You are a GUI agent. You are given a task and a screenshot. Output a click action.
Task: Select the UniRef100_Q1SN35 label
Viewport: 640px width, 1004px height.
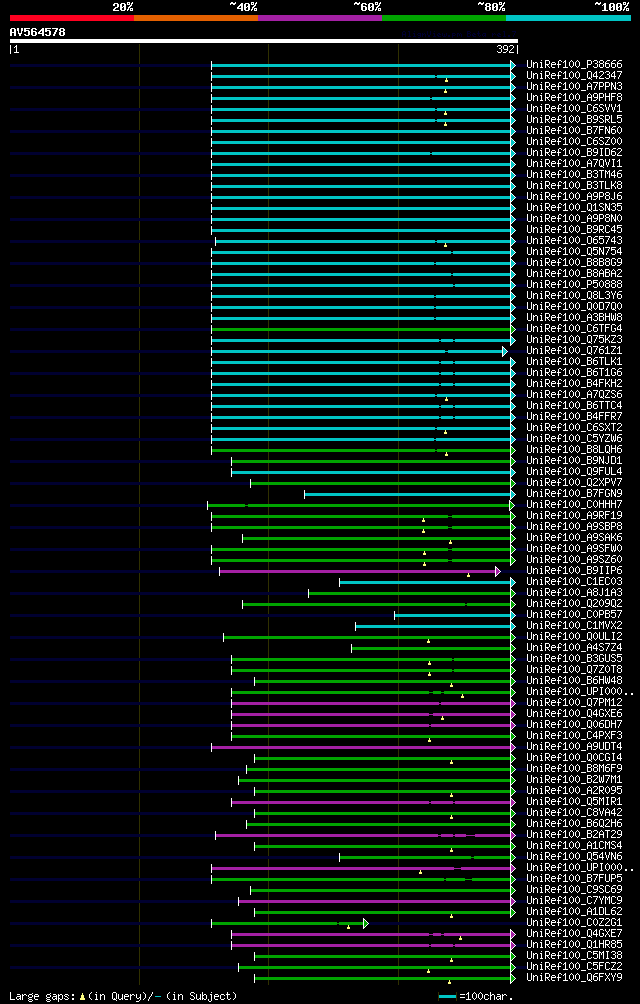(574, 207)
